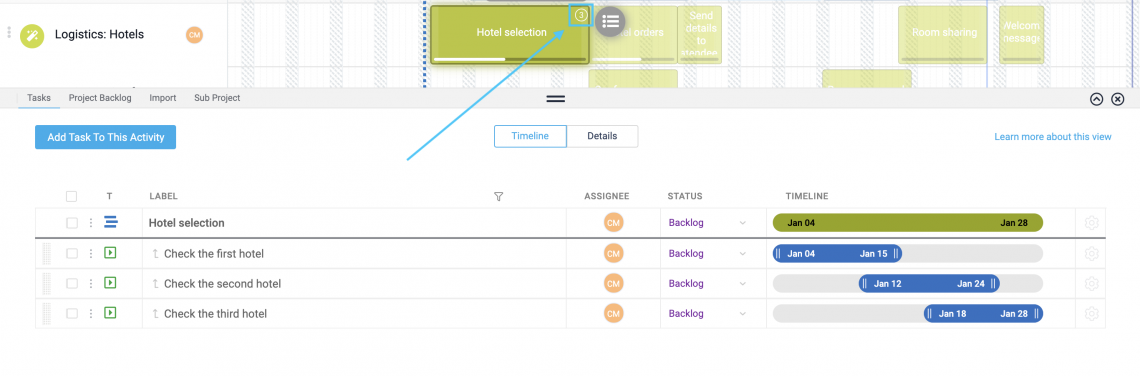Open the task list icon on Hotel selection
The width and height of the screenshot is (1140, 376).
(610, 22)
